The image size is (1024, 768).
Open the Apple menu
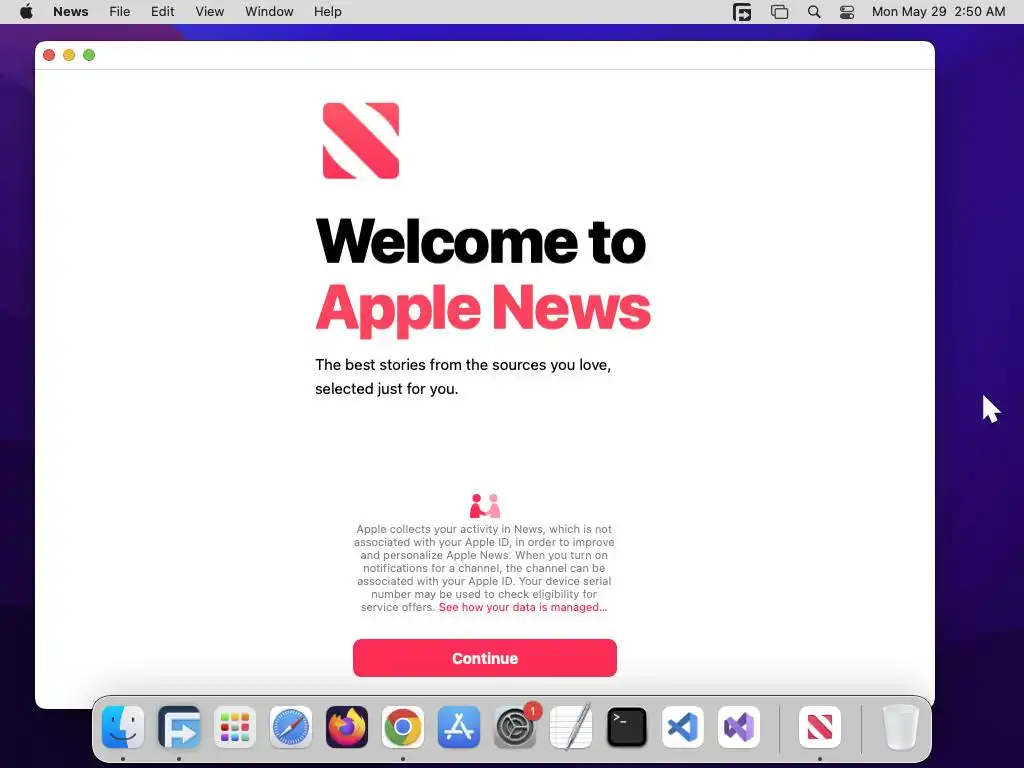tap(26, 12)
